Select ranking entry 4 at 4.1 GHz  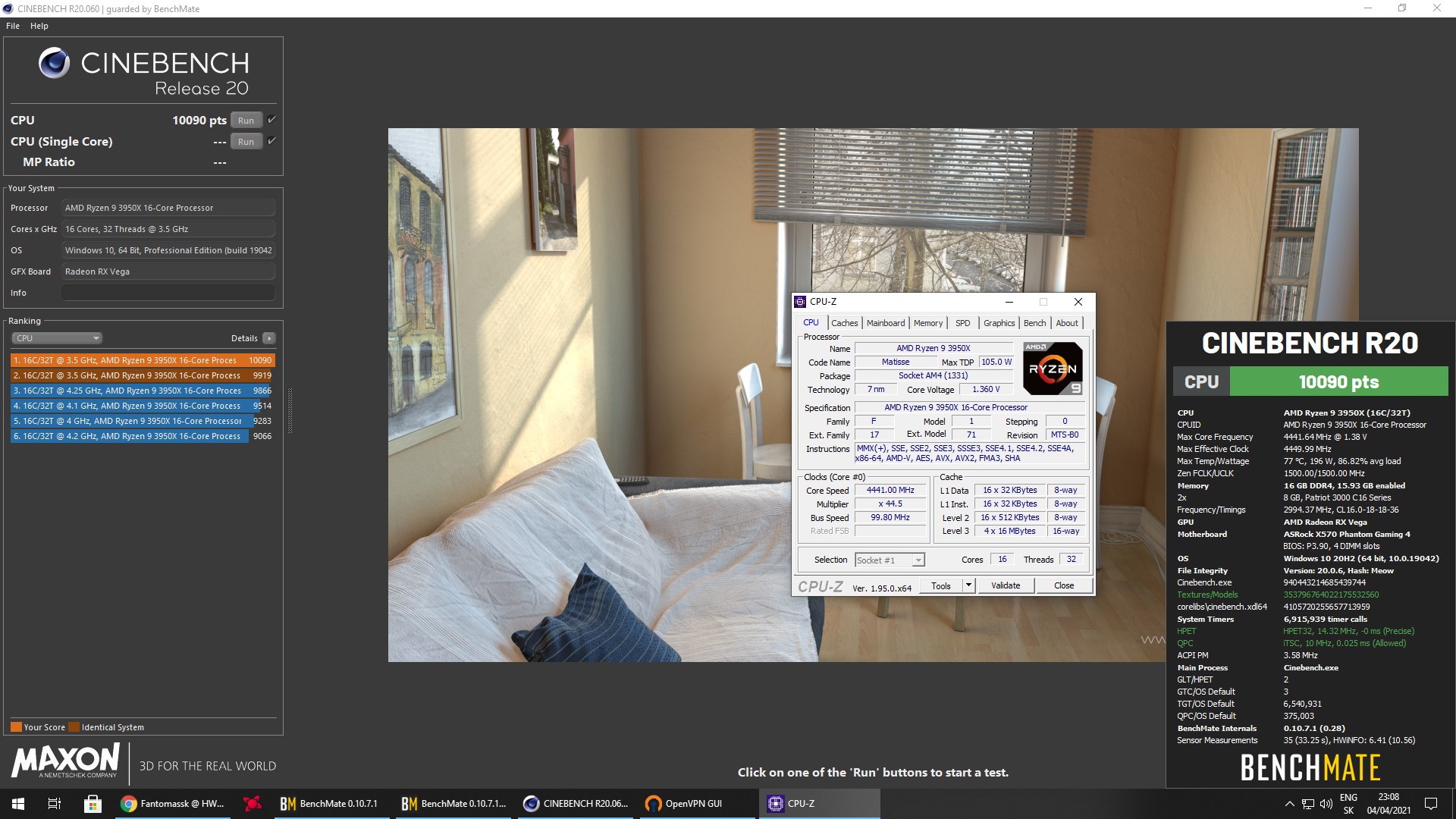(x=143, y=406)
